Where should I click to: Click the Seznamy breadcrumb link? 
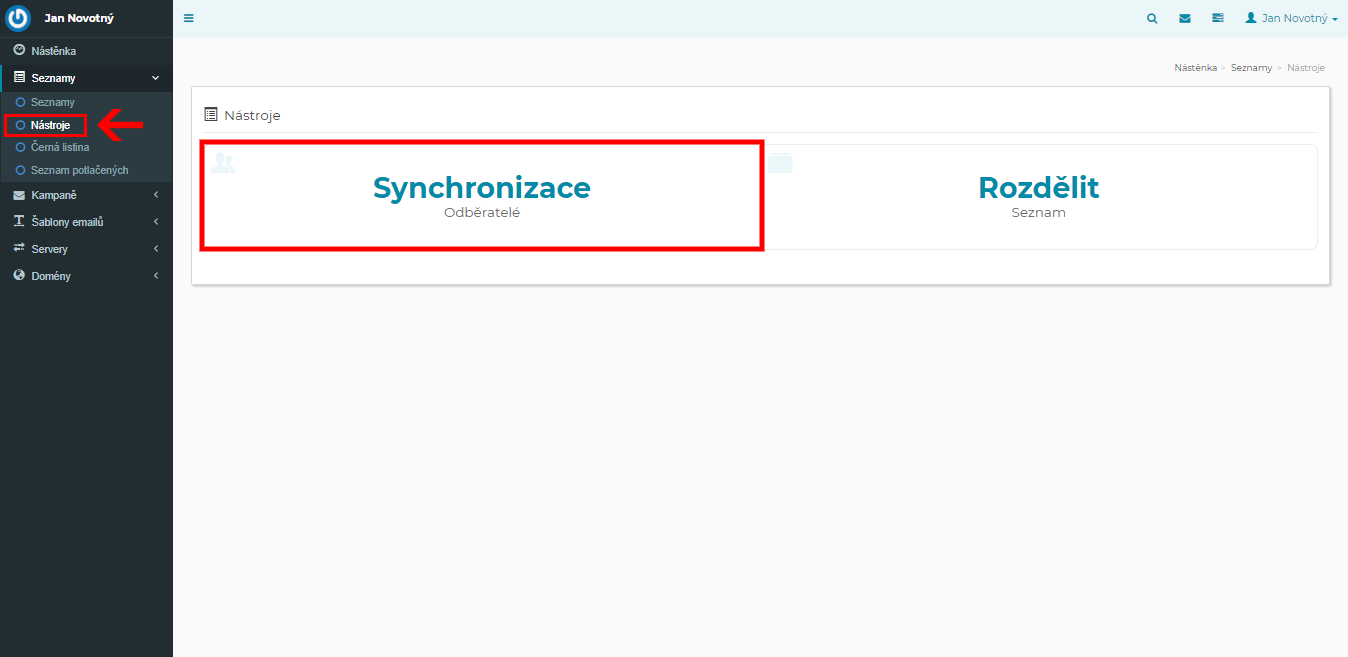tap(1251, 68)
